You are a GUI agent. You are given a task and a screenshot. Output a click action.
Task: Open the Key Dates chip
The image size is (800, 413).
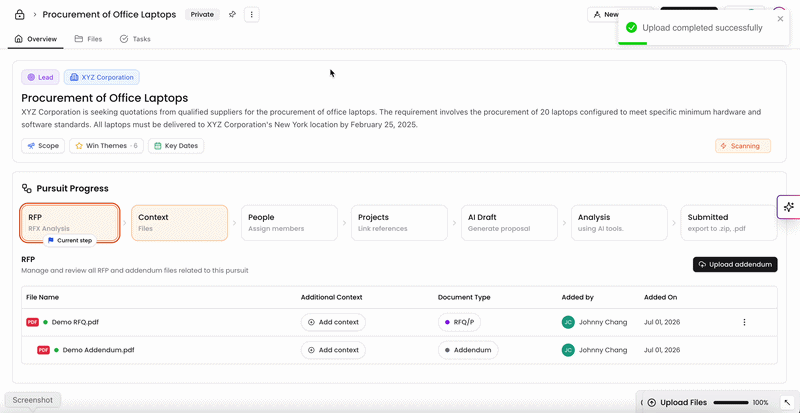(176, 145)
